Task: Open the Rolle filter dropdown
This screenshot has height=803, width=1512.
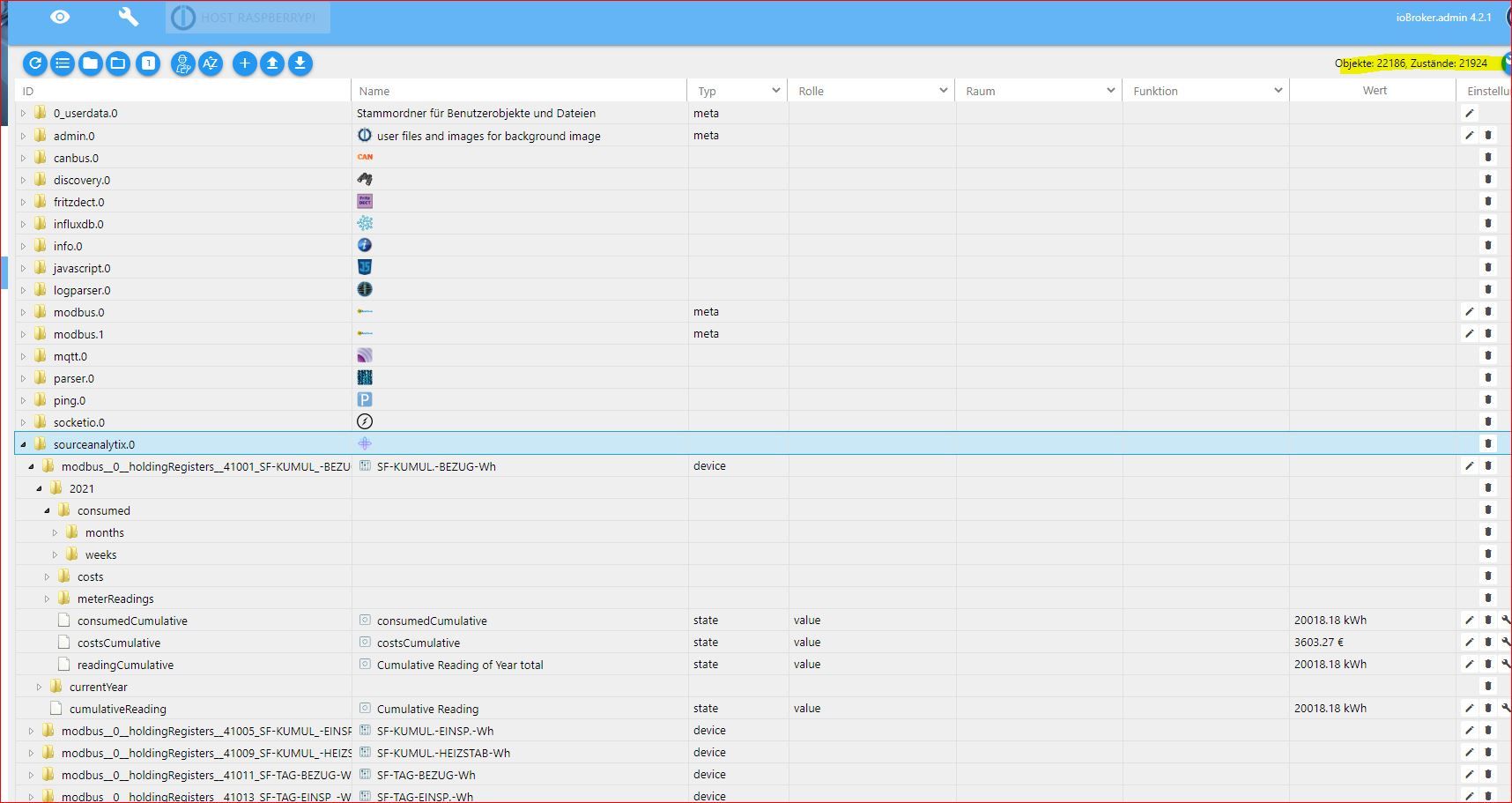Action: [872, 91]
